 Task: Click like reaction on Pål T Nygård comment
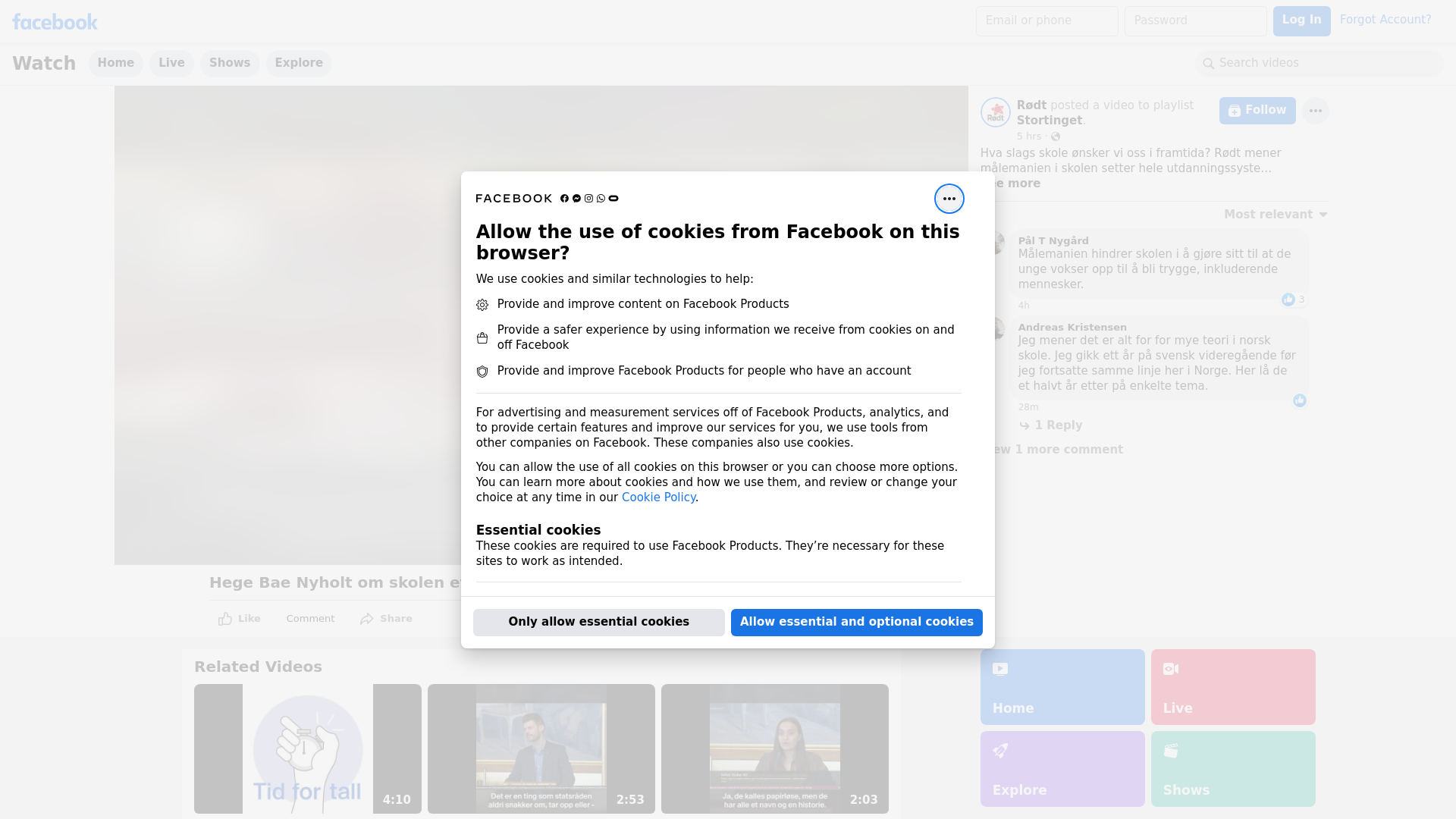pyautogui.click(x=1288, y=300)
